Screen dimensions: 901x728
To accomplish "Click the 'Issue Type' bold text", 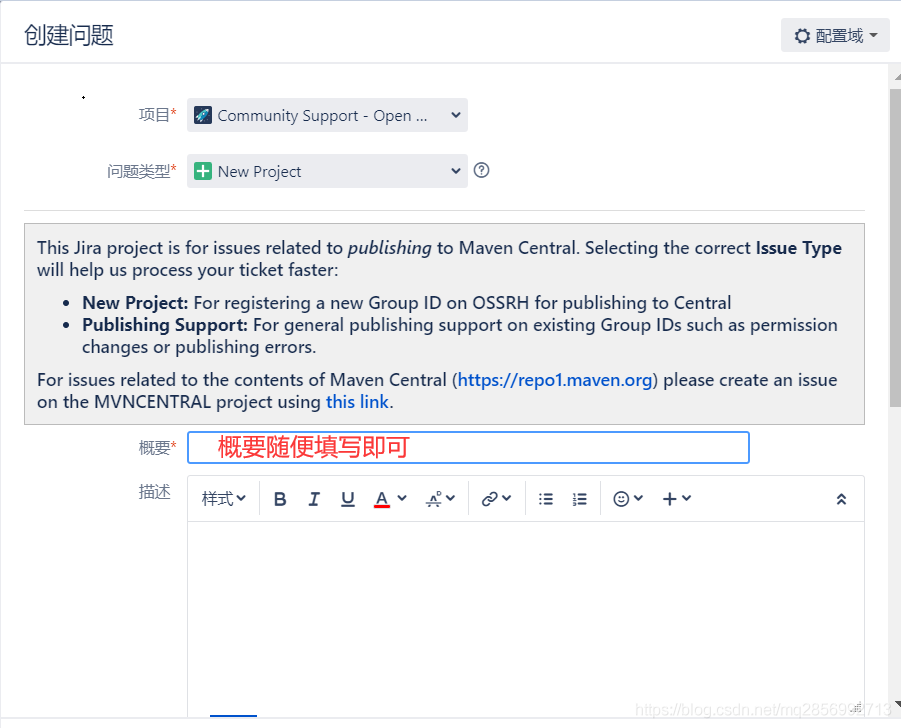I will (799, 248).
